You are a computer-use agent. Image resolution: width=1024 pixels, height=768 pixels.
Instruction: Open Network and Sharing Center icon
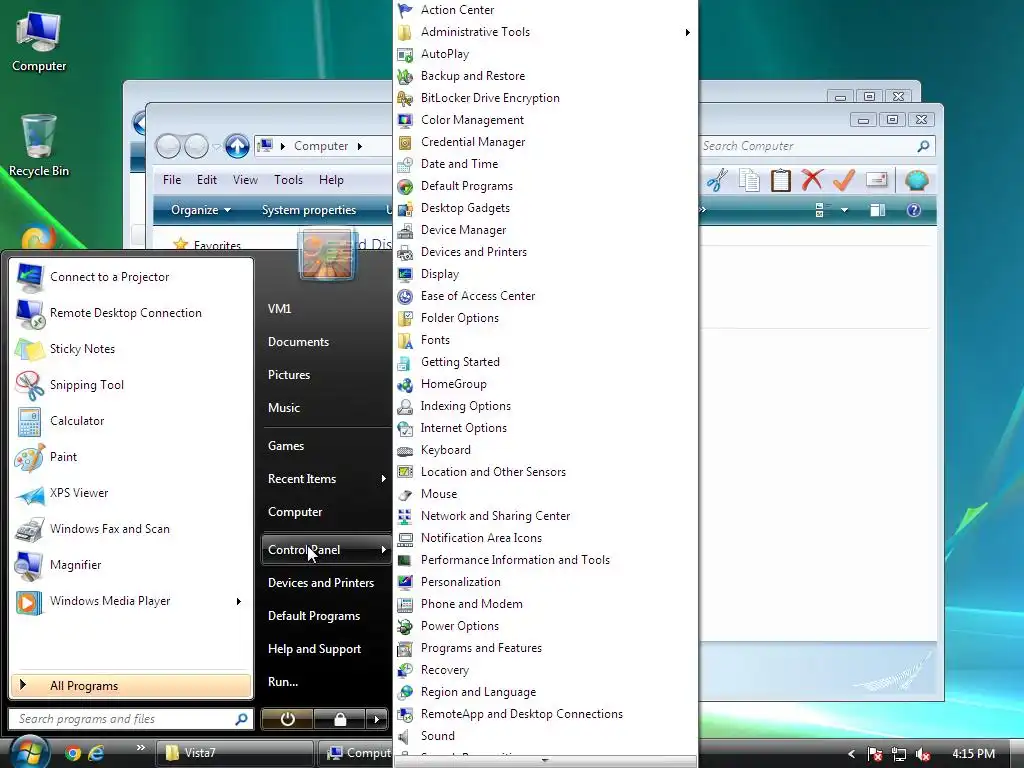405,516
